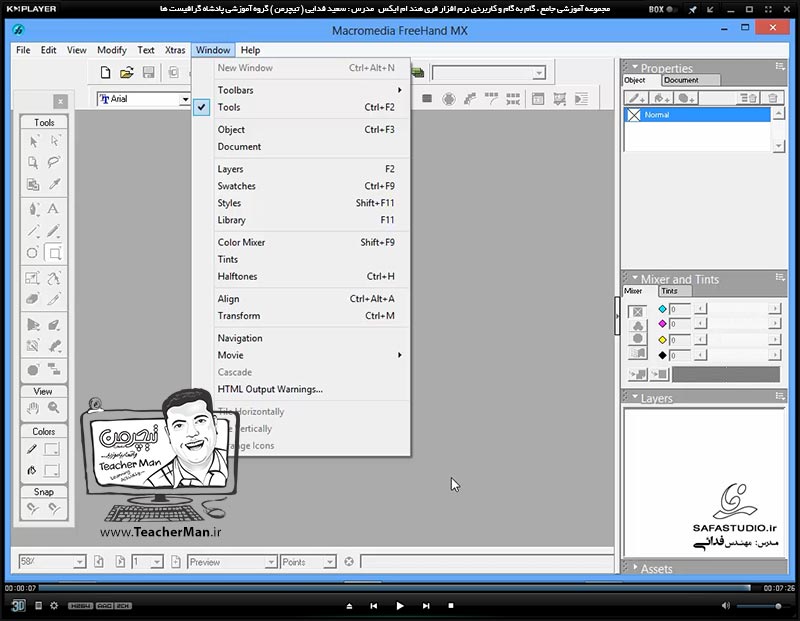
Task: Click the Add Fill button in Properties
Action: coord(662,98)
